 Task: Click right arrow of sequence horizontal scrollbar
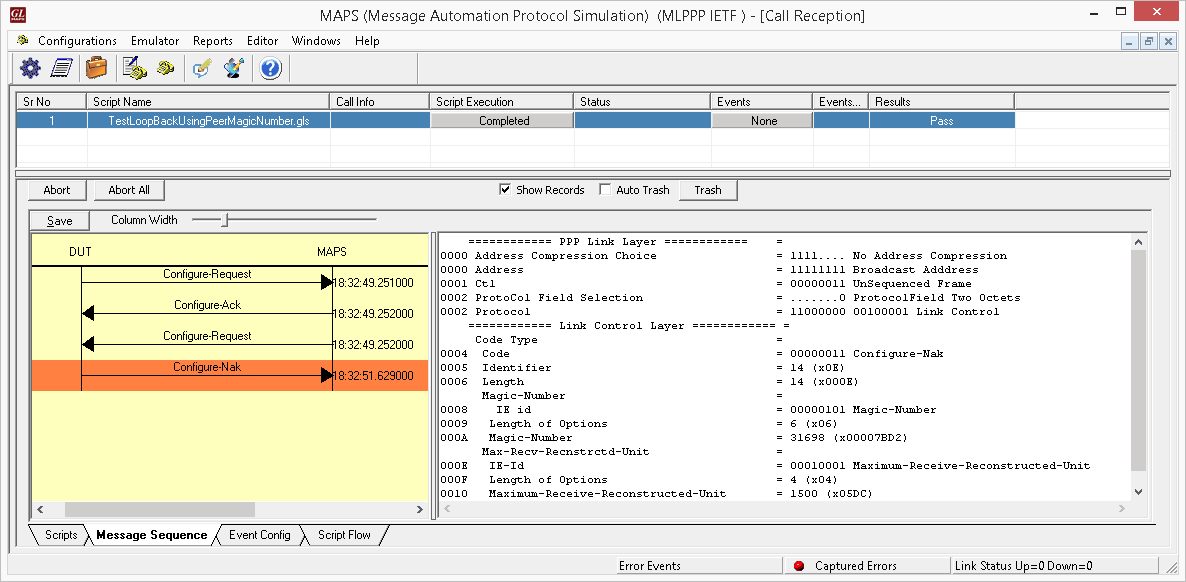[x=420, y=509]
